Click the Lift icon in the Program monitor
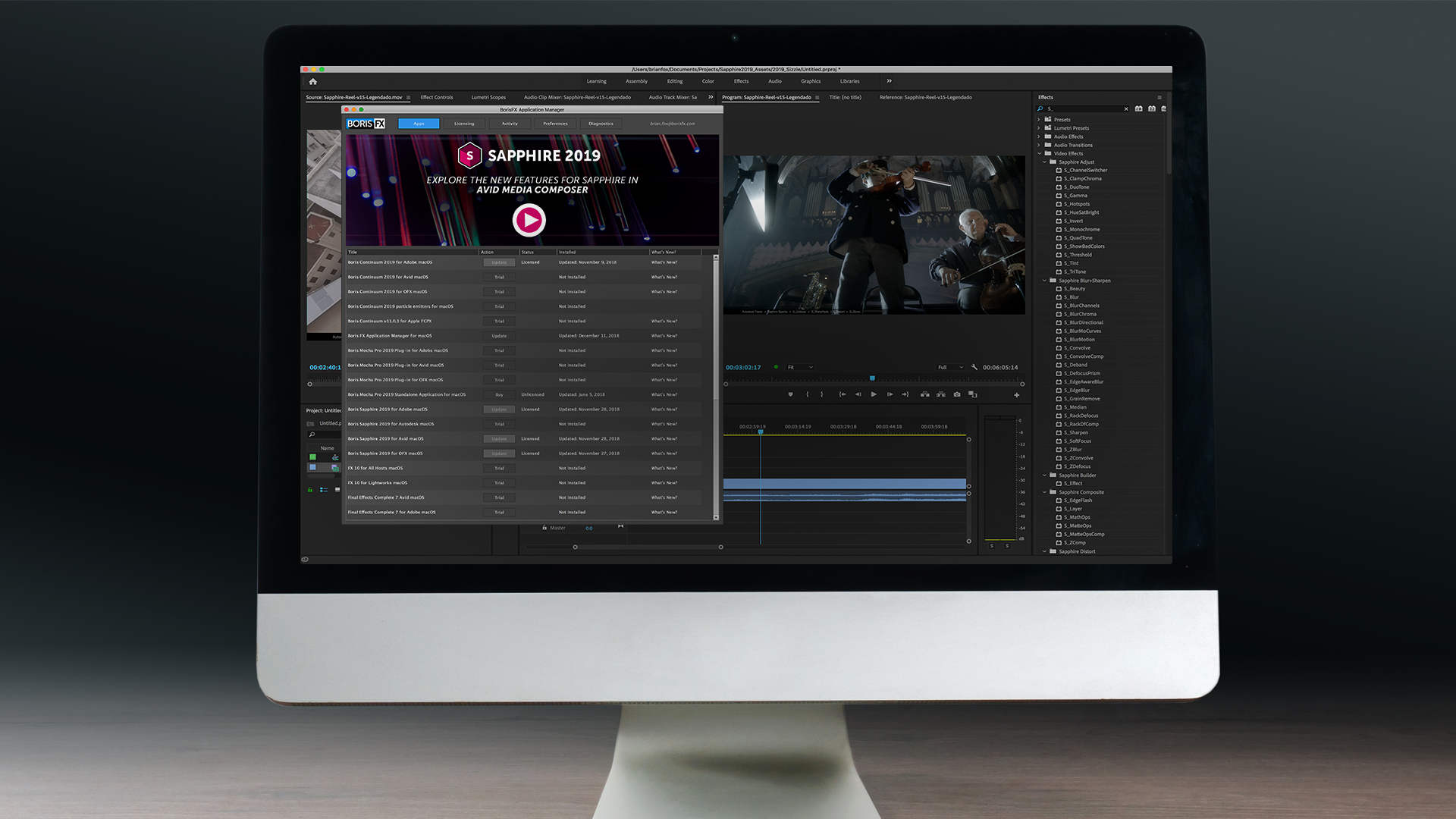 coord(924,394)
